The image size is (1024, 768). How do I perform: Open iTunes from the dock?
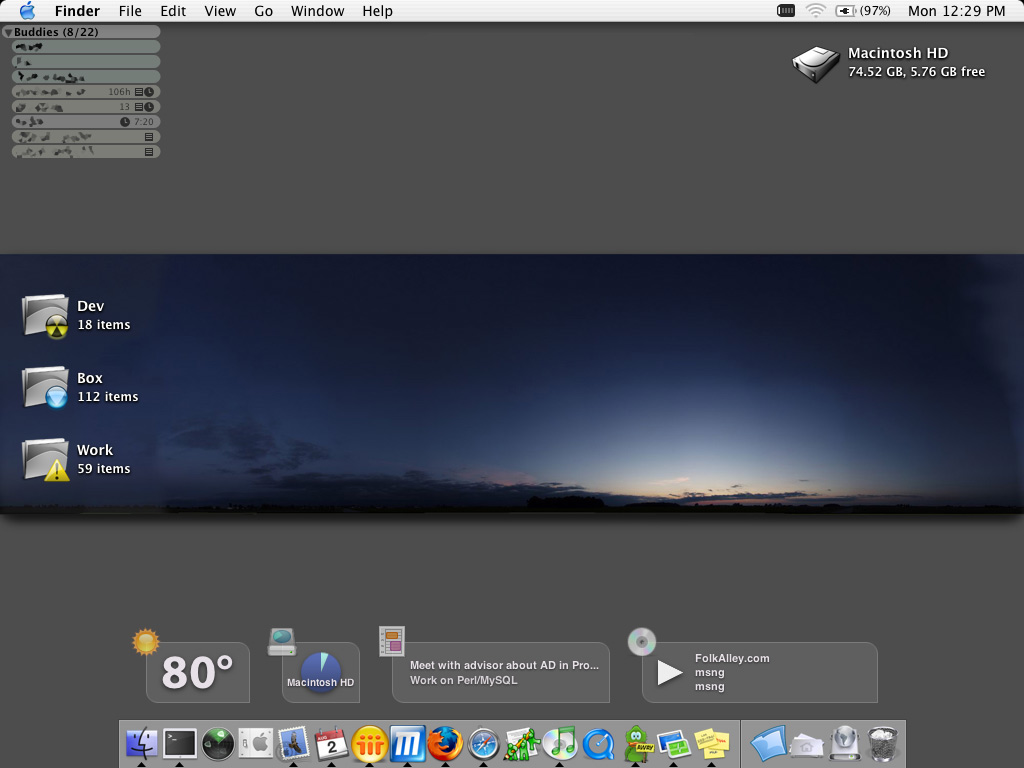click(x=560, y=743)
